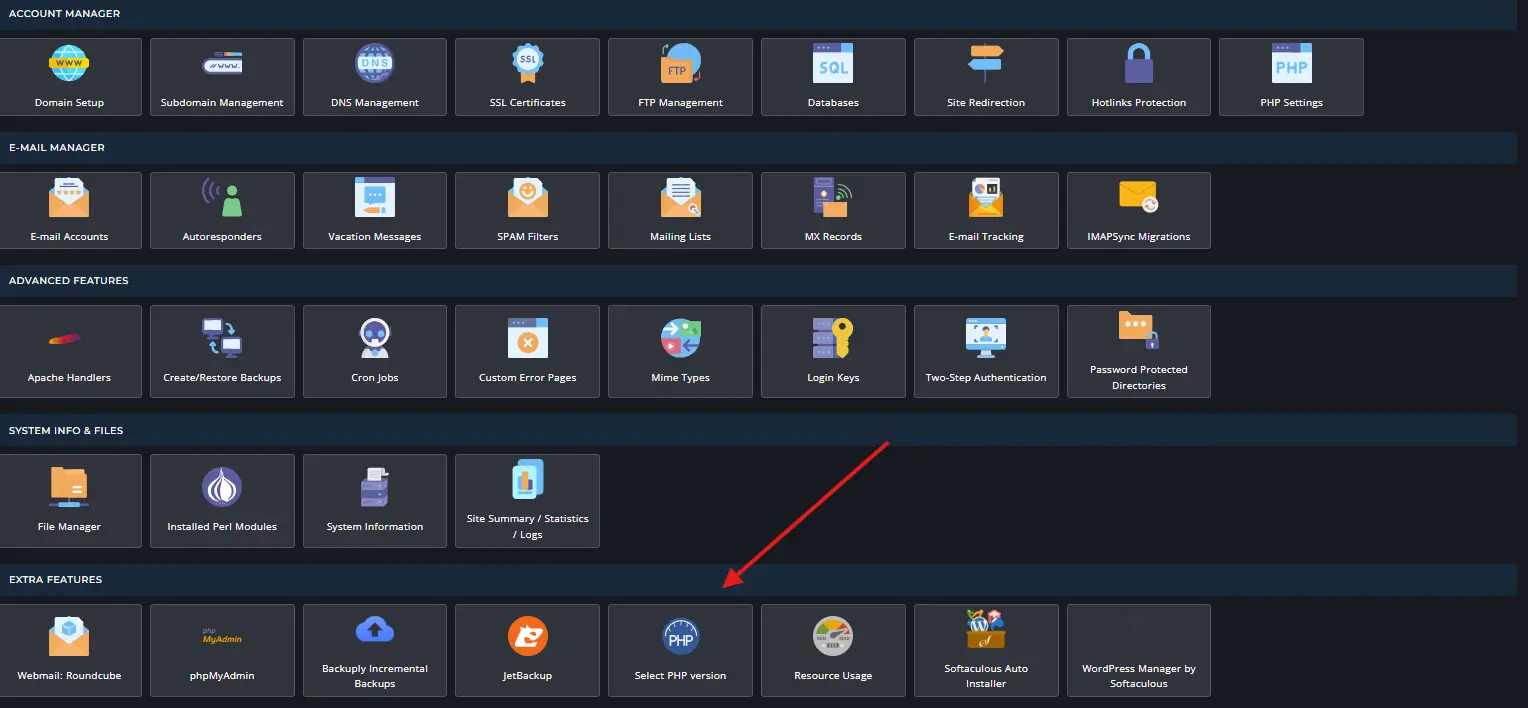The image size is (1528, 708).
Task: Select Mime Types
Action: click(680, 352)
